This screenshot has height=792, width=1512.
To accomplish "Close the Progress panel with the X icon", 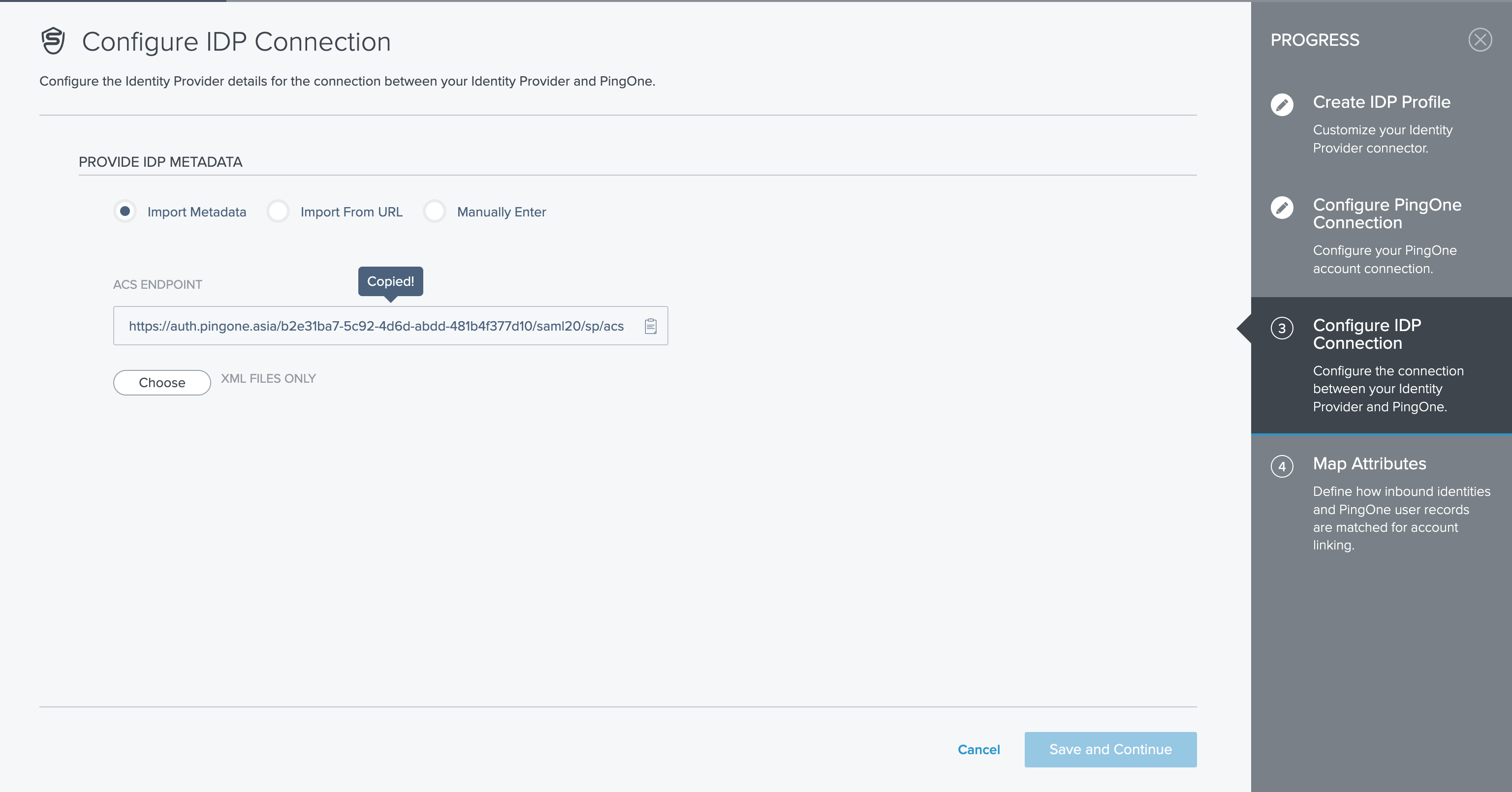I will pos(1481,39).
